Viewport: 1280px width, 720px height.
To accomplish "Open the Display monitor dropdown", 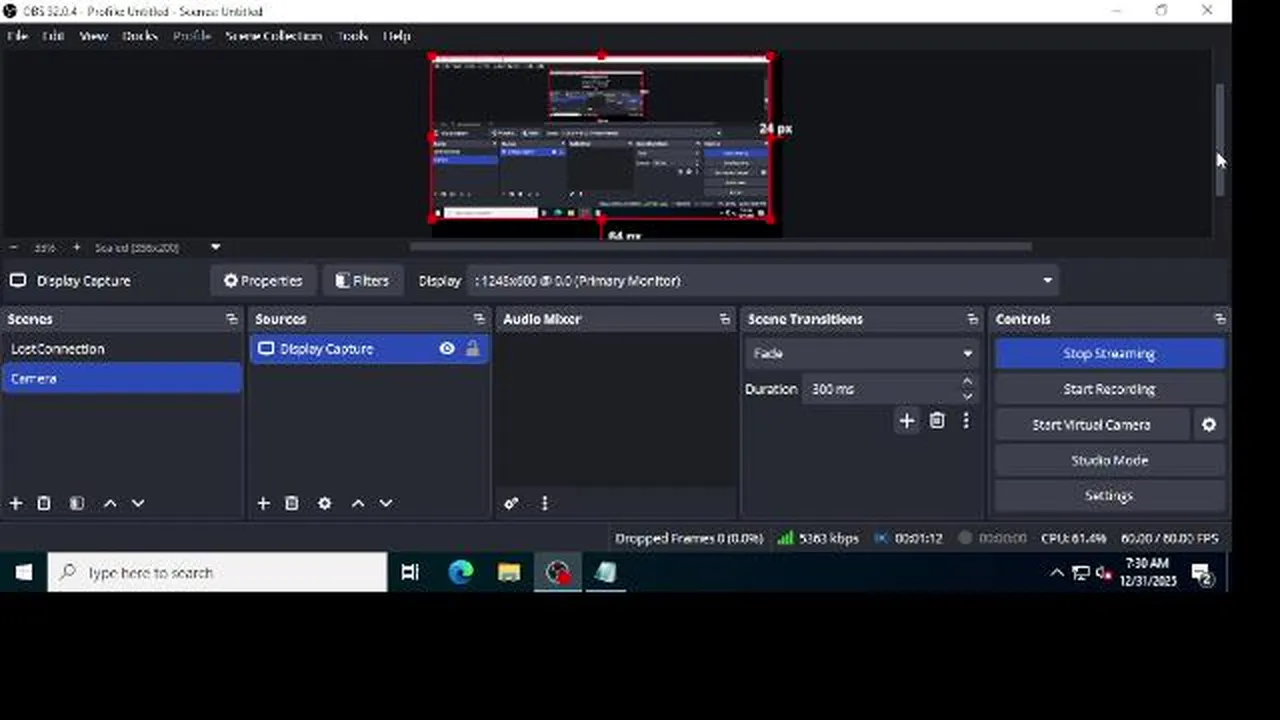I will tap(765, 281).
